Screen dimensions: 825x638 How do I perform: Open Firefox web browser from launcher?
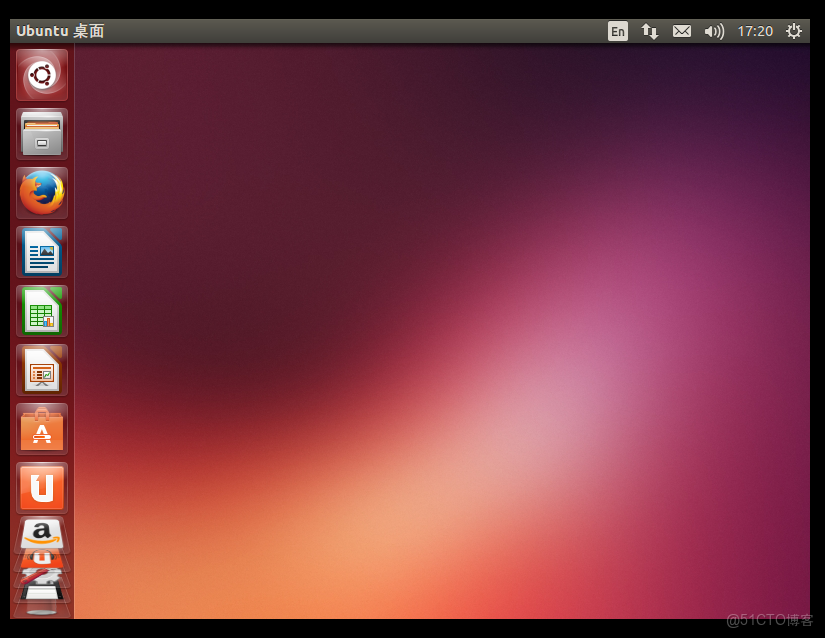click(x=42, y=193)
